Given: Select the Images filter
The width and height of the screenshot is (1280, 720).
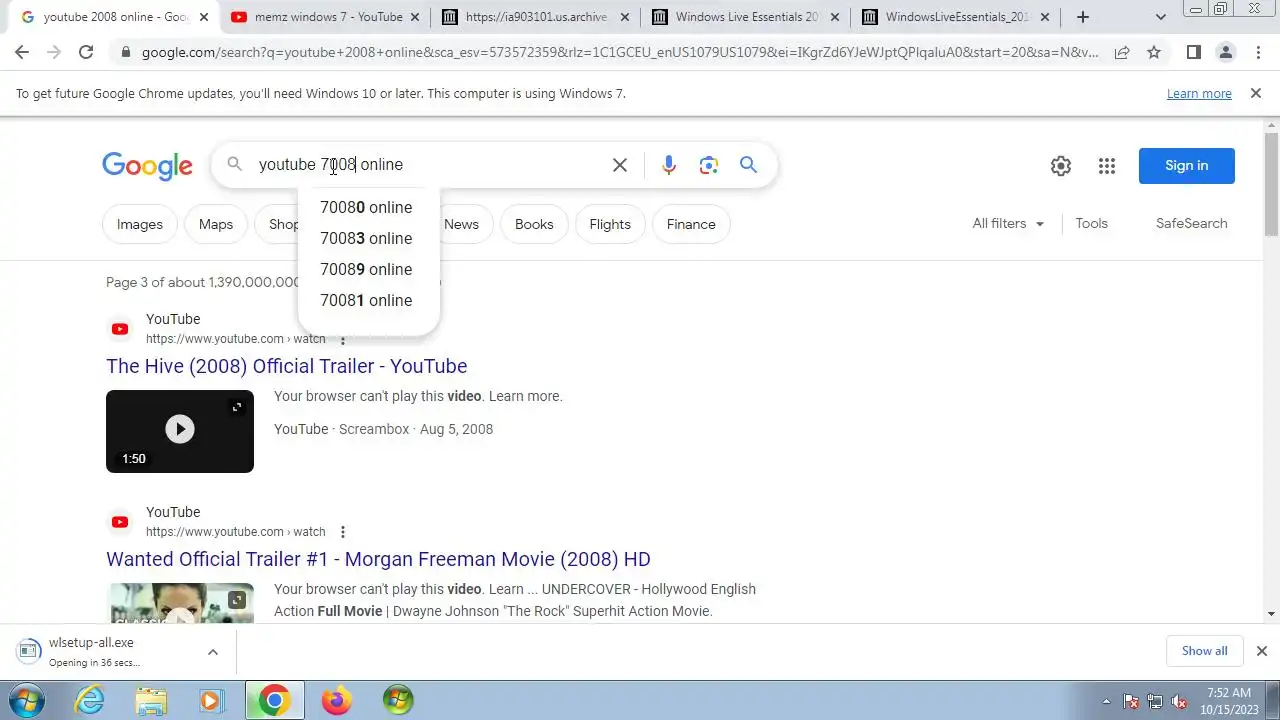Looking at the screenshot, I should pos(140,224).
